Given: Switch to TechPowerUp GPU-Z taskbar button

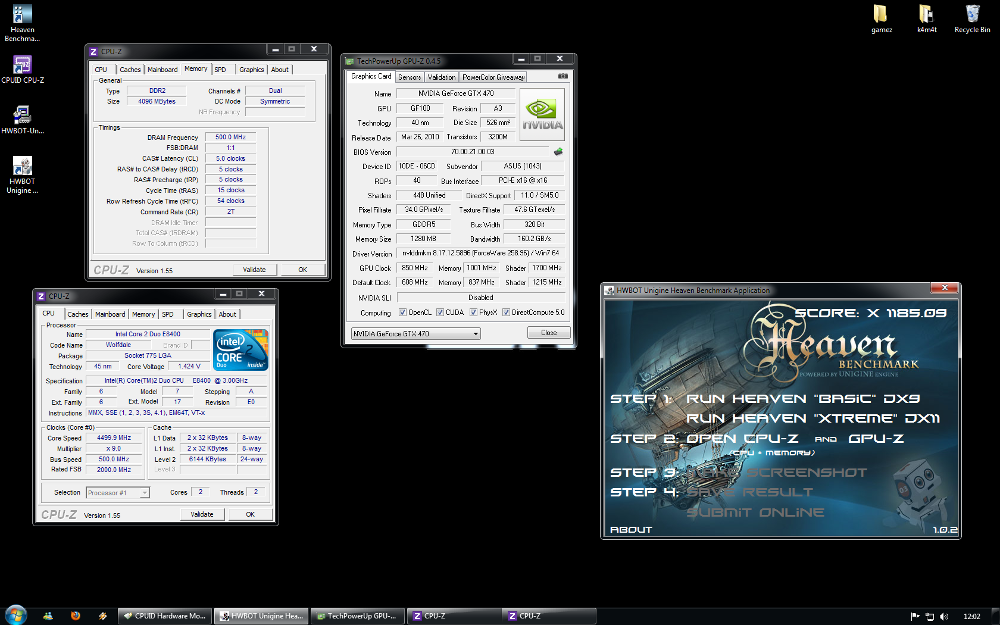Looking at the screenshot, I should (x=357, y=616).
